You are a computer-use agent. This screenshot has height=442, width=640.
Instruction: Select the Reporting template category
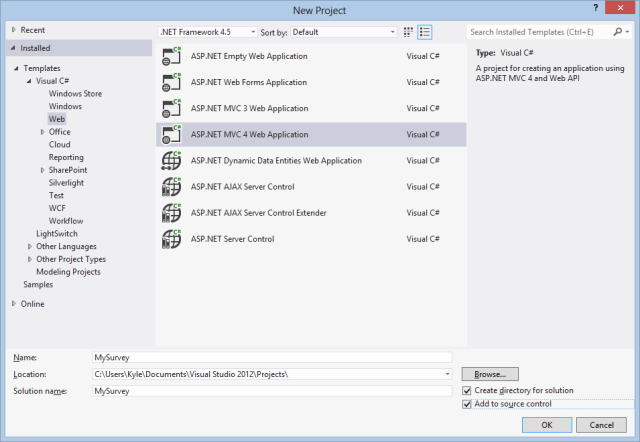(66, 157)
